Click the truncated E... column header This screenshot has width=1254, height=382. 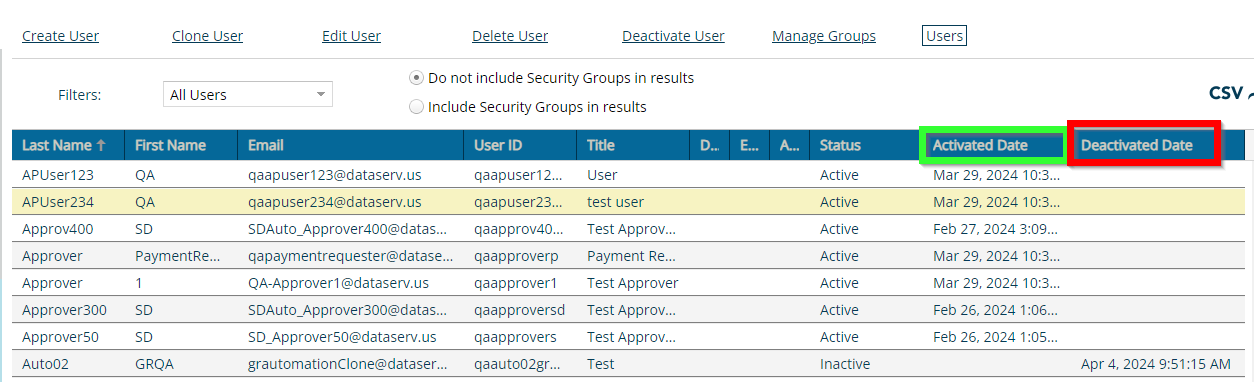750,145
